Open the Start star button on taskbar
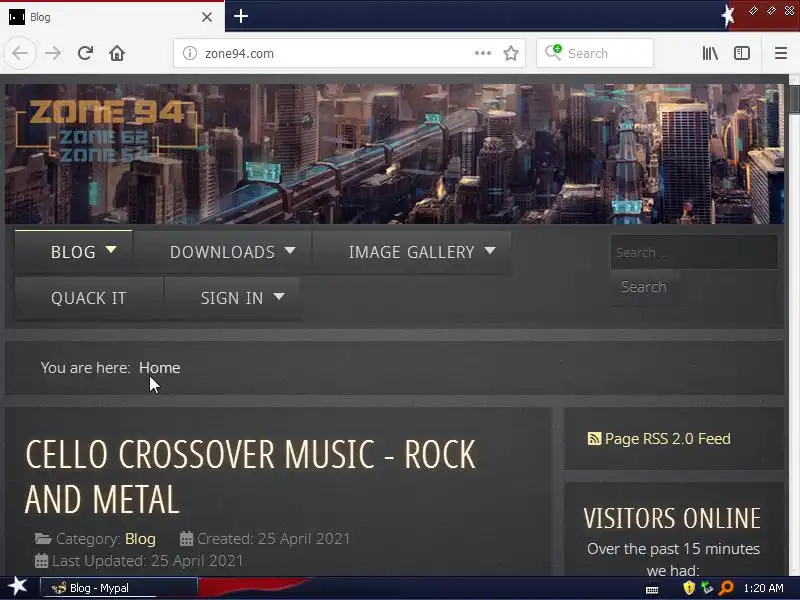Image resolution: width=800 pixels, height=600 pixels. click(18, 587)
